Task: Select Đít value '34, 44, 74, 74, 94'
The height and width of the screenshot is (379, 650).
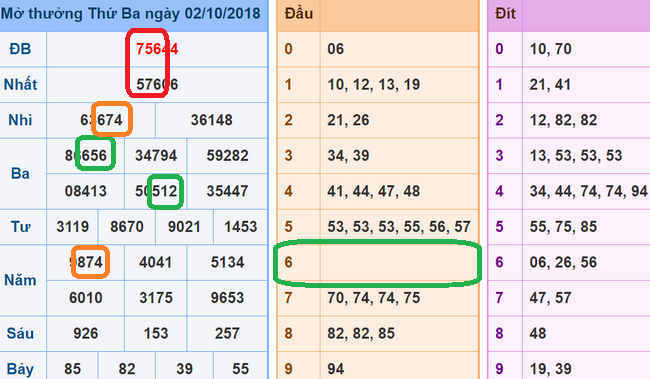Action: (589, 192)
